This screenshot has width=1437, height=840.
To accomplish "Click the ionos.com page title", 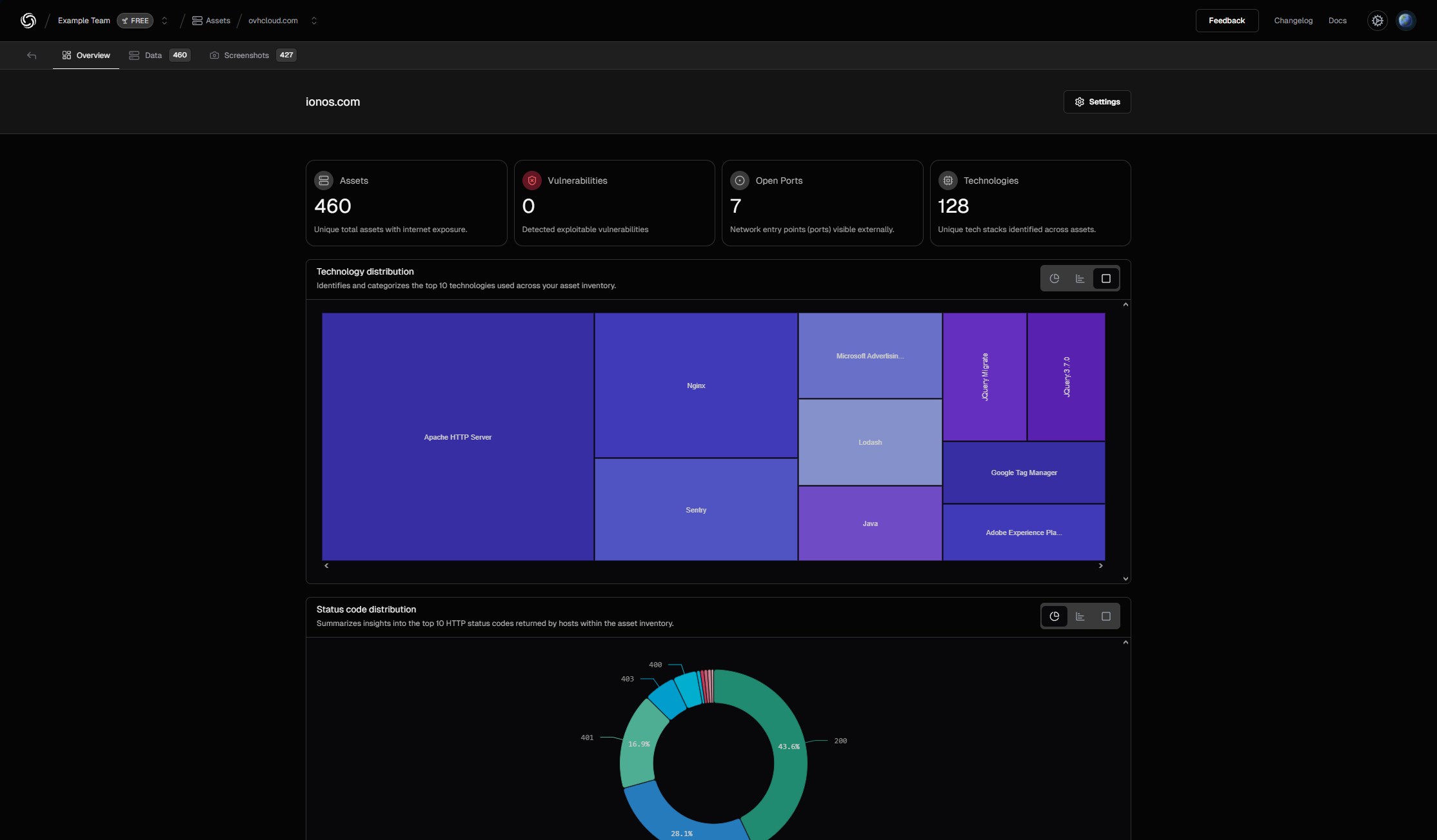I will [x=333, y=102].
